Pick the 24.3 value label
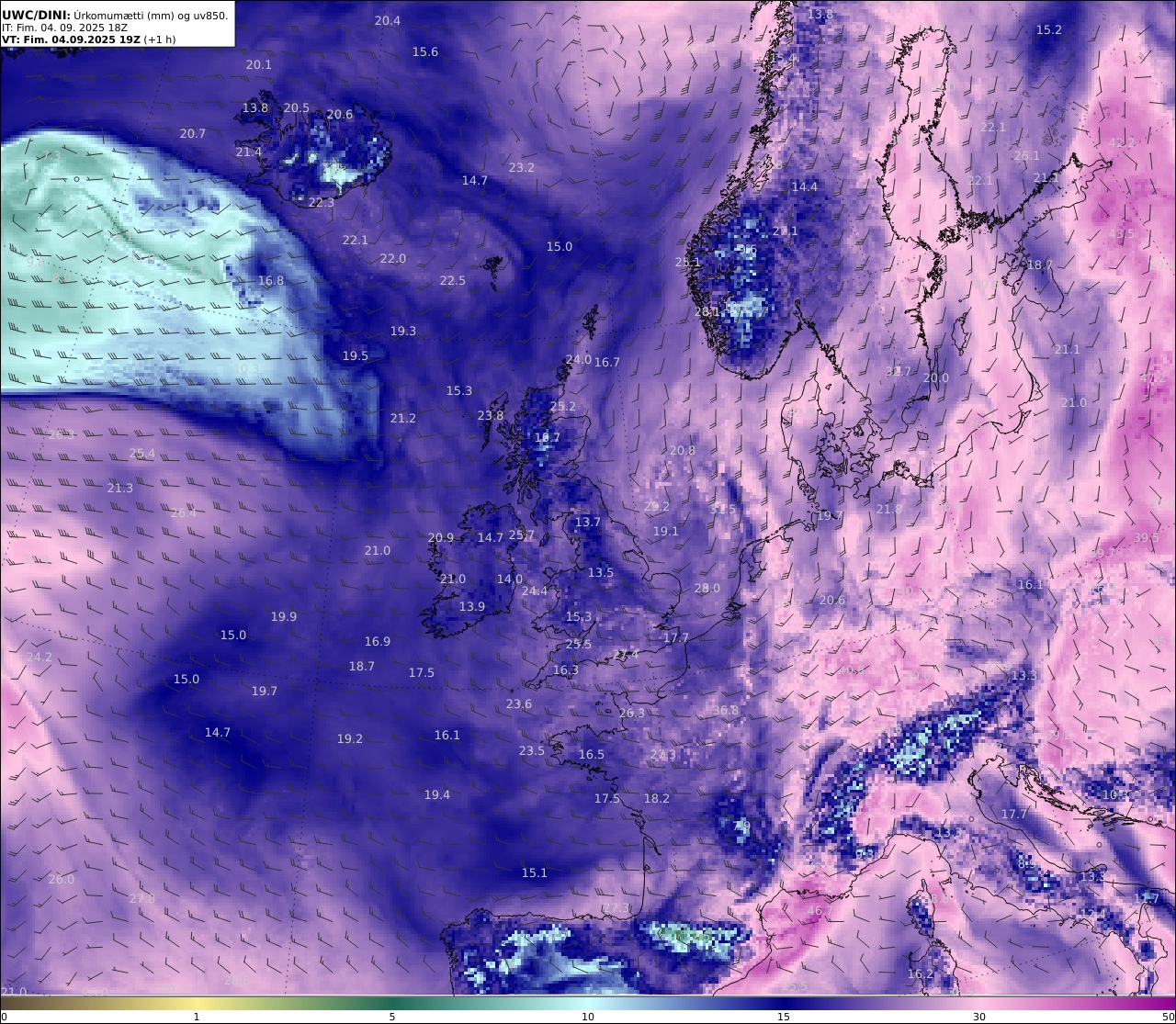1176x1024 pixels. point(663,754)
